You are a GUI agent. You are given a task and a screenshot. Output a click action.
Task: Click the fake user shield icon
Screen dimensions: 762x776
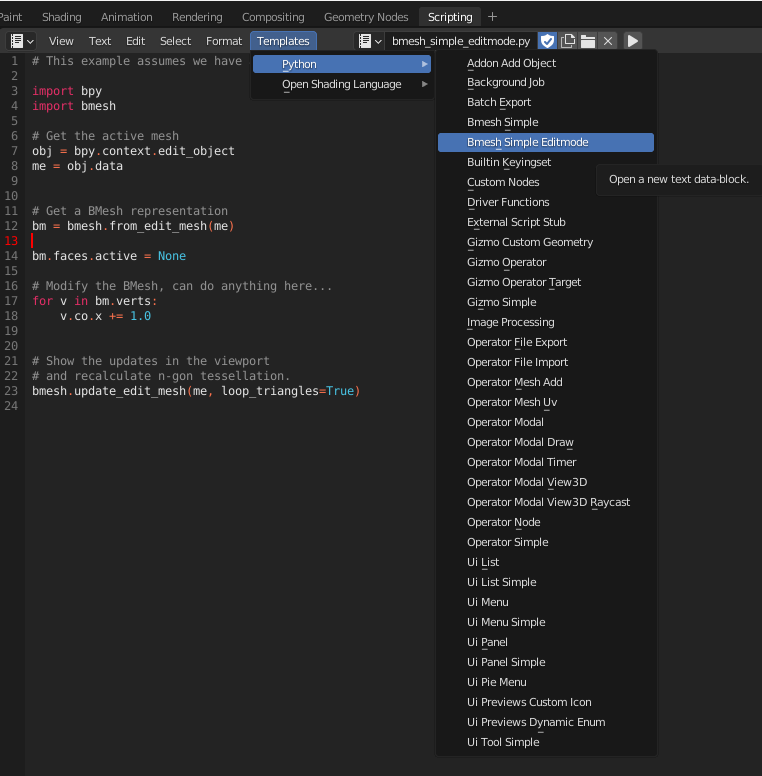[548, 41]
